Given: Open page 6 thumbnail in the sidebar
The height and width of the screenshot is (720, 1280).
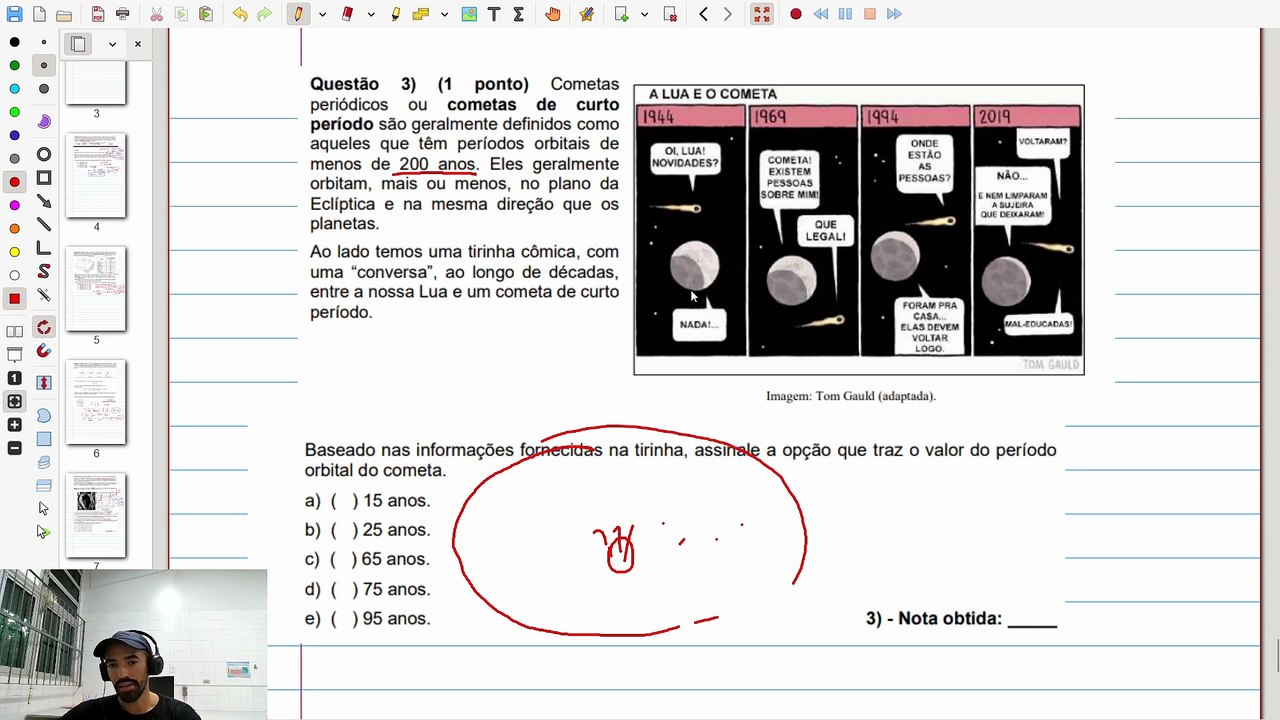Looking at the screenshot, I should tap(96, 402).
